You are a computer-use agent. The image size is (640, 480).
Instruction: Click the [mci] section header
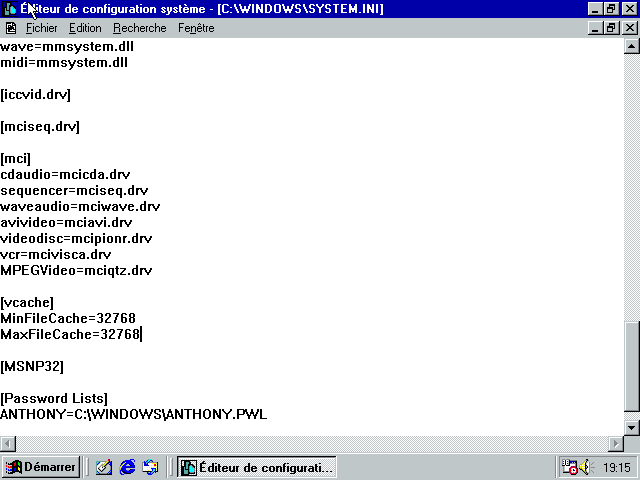pyautogui.click(x=16, y=158)
